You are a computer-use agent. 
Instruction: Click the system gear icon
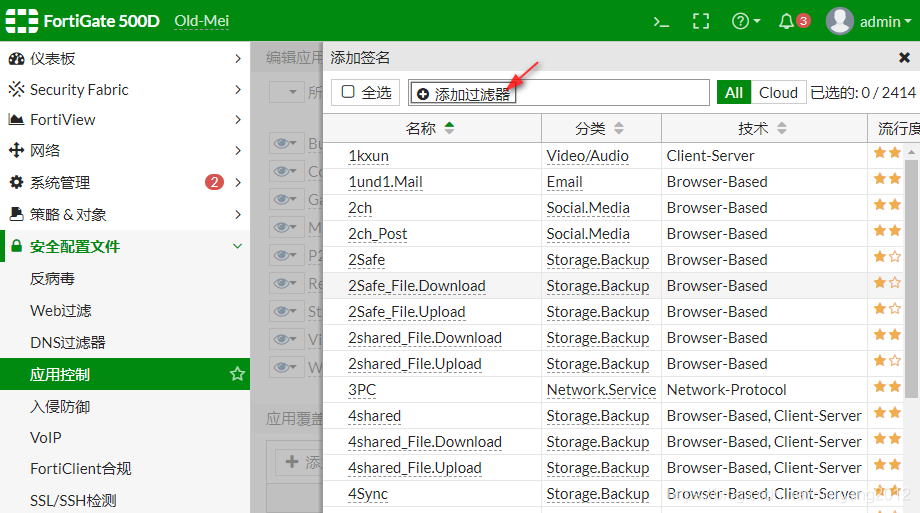click(16, 182)
